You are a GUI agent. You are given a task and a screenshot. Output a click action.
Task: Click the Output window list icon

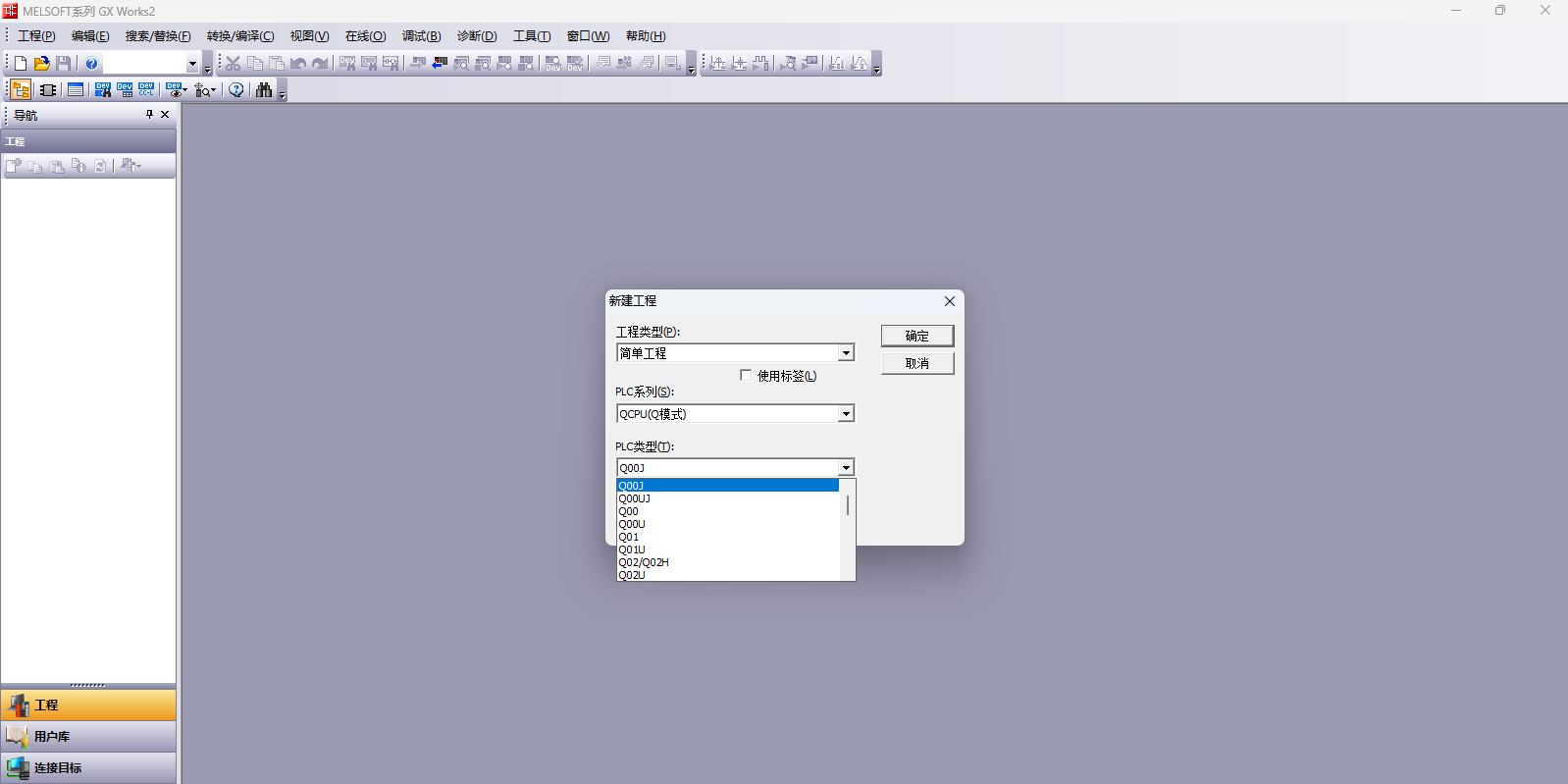coord(76,89)
